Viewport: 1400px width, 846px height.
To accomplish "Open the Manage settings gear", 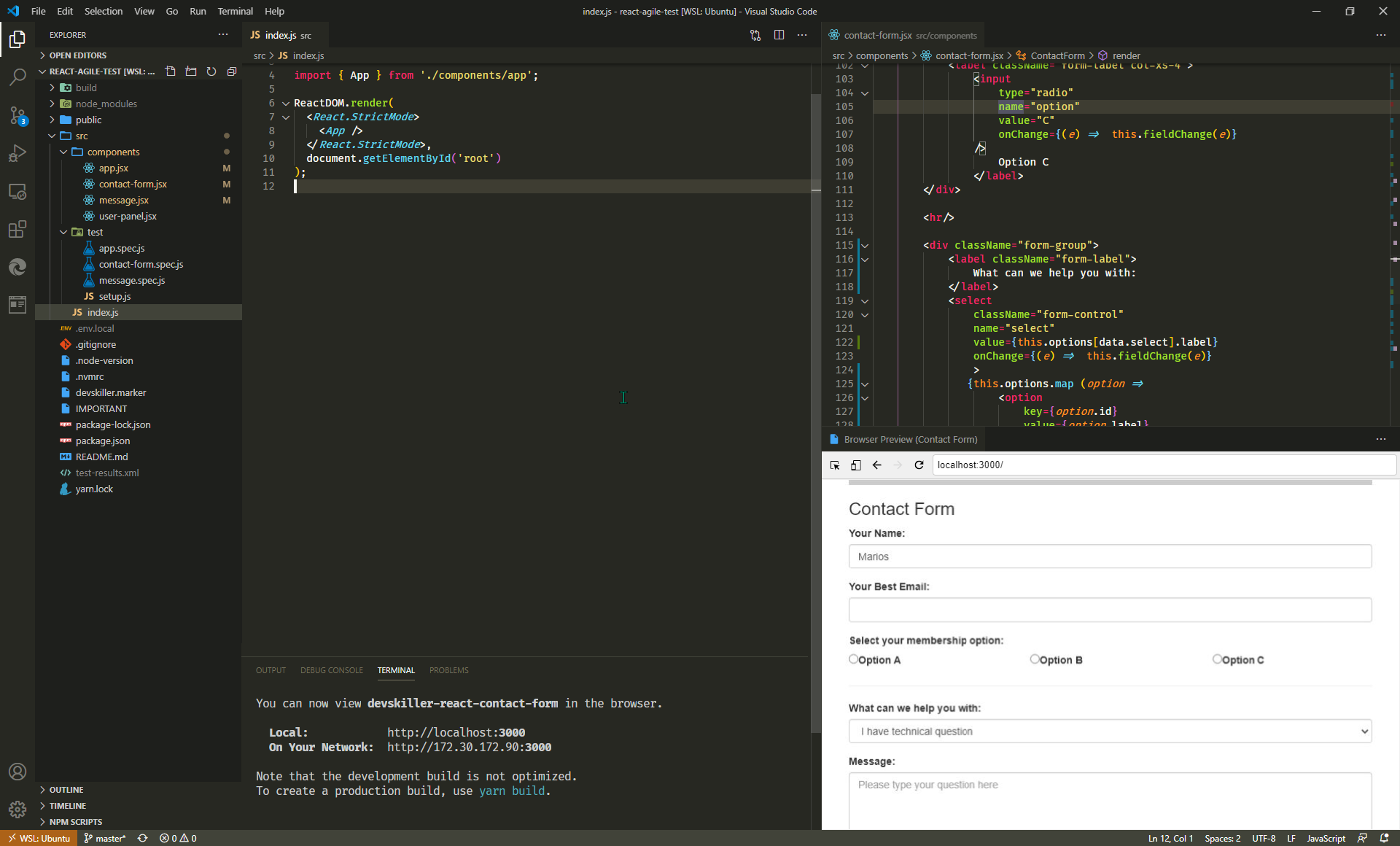I will (17, 810).
